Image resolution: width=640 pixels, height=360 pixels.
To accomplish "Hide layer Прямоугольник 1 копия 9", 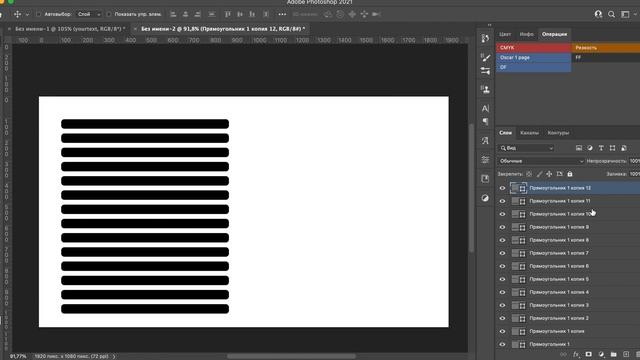I will click(502, 227).
